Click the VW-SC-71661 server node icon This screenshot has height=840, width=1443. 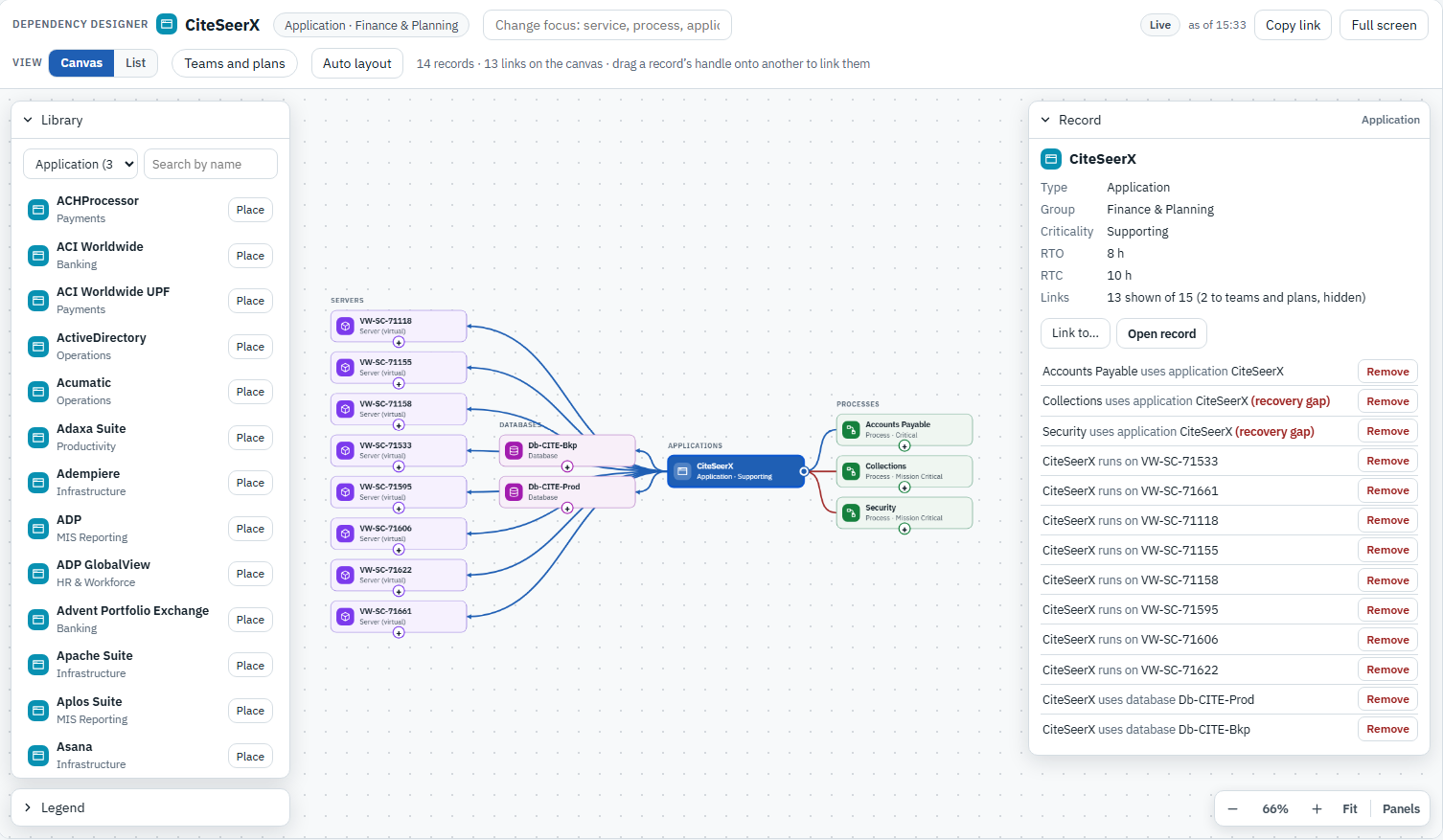click(x=346, y=616)
